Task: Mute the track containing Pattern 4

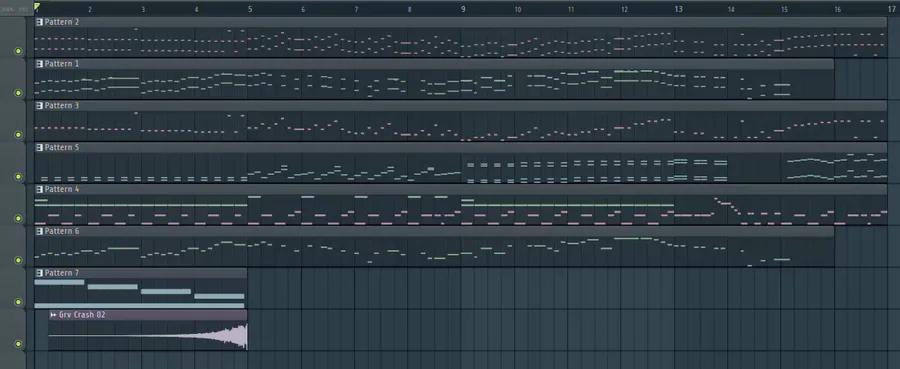Action: [18, 219]
